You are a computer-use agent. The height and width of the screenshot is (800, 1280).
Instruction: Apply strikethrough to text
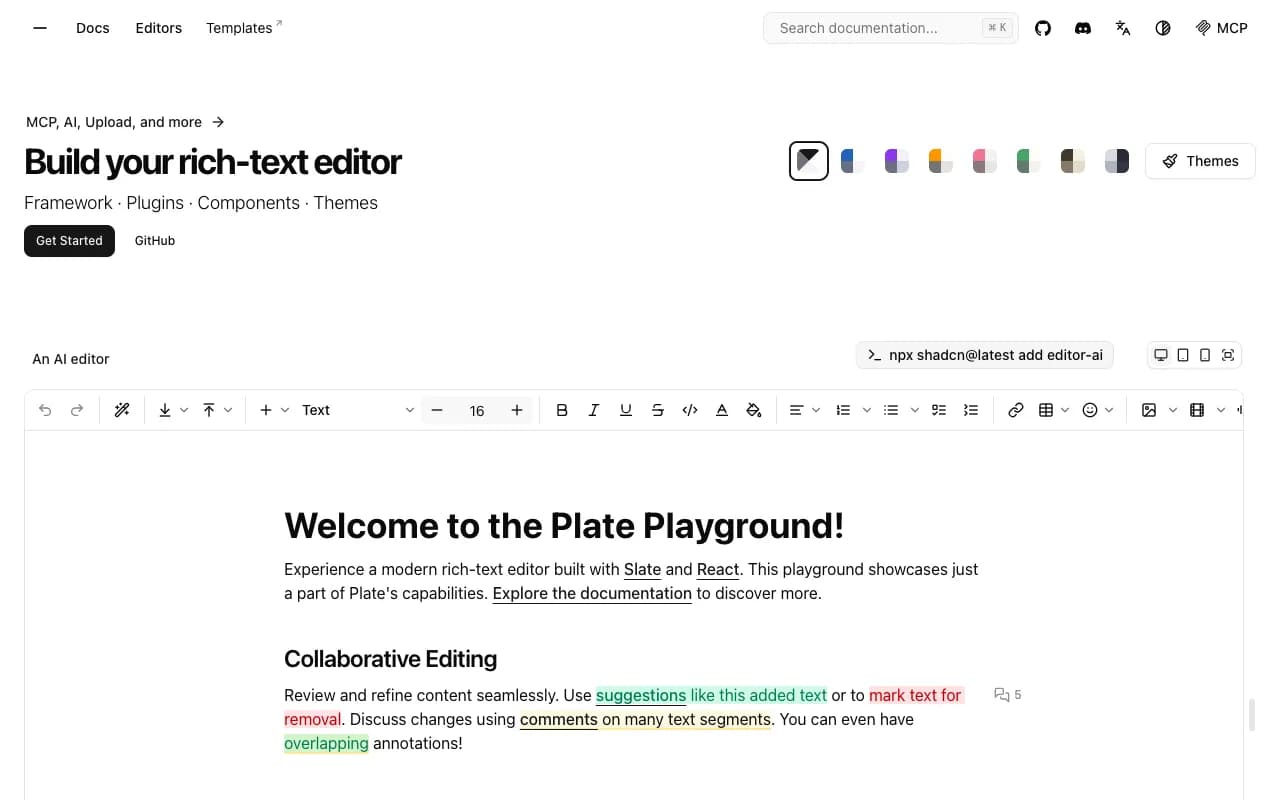657,409
